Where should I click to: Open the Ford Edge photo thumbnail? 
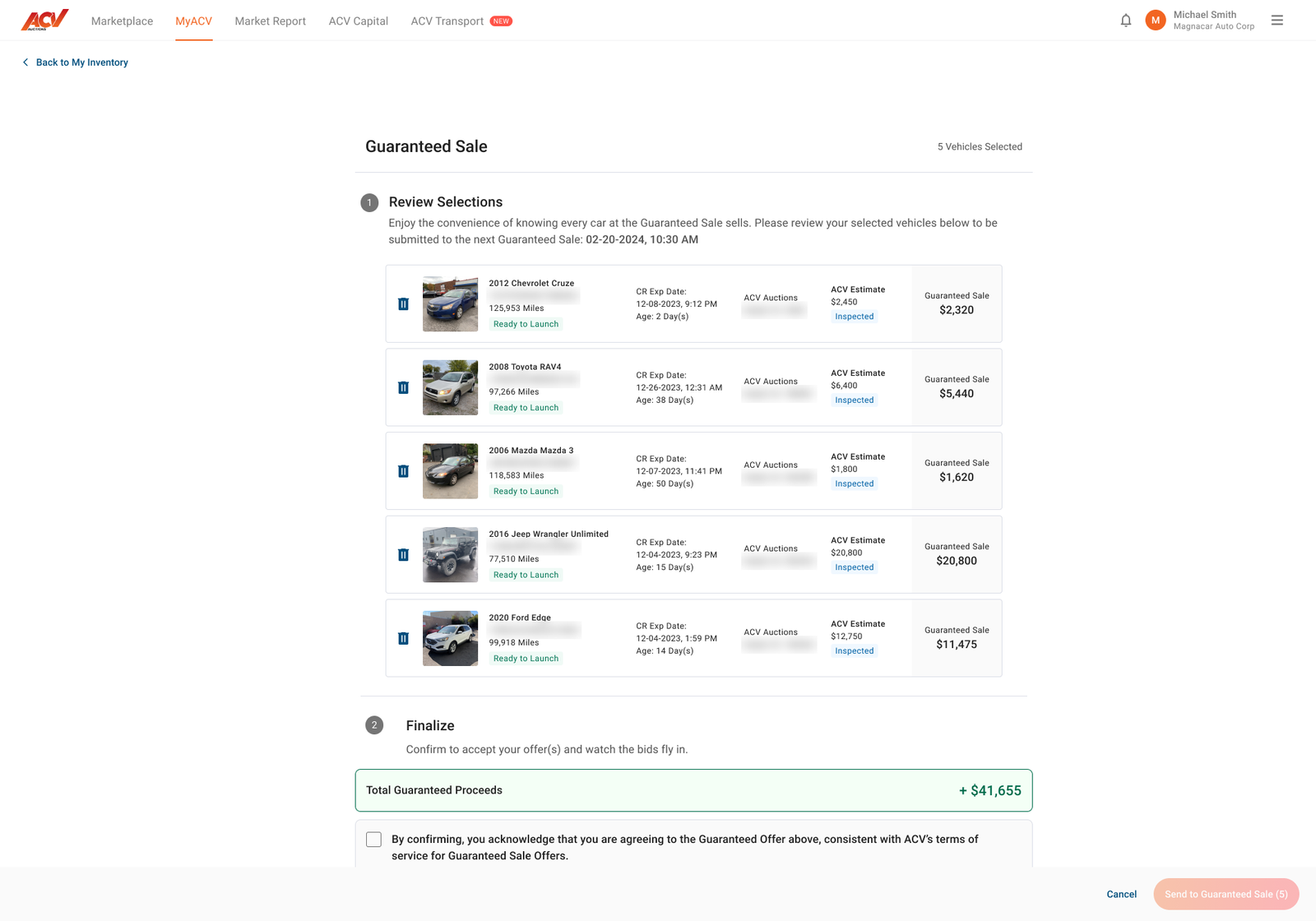pyautogui.click(x=450, y=638)
